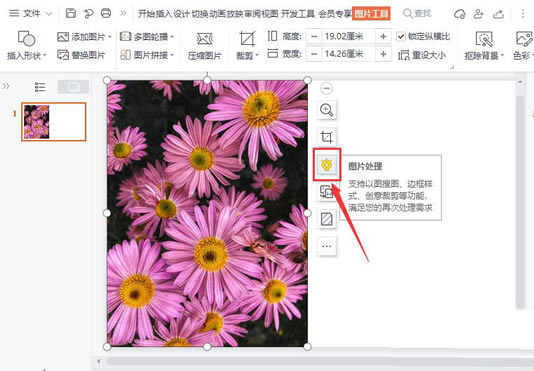
Task: Open the 开发工具 tab
Action: click(298, 14)
